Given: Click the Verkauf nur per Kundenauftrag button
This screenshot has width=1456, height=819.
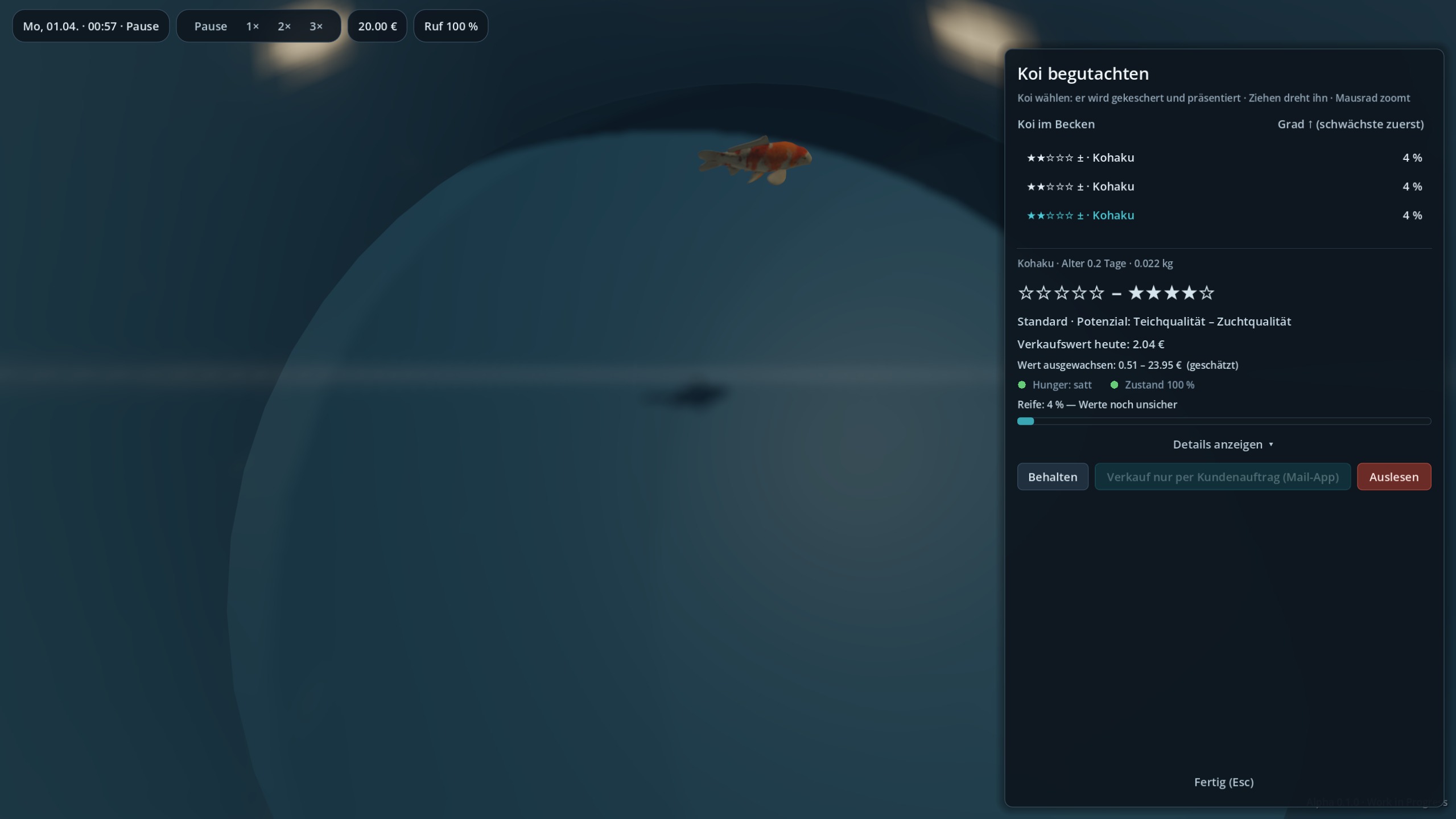Looking at the screenshot, I should pos(1222,477).
